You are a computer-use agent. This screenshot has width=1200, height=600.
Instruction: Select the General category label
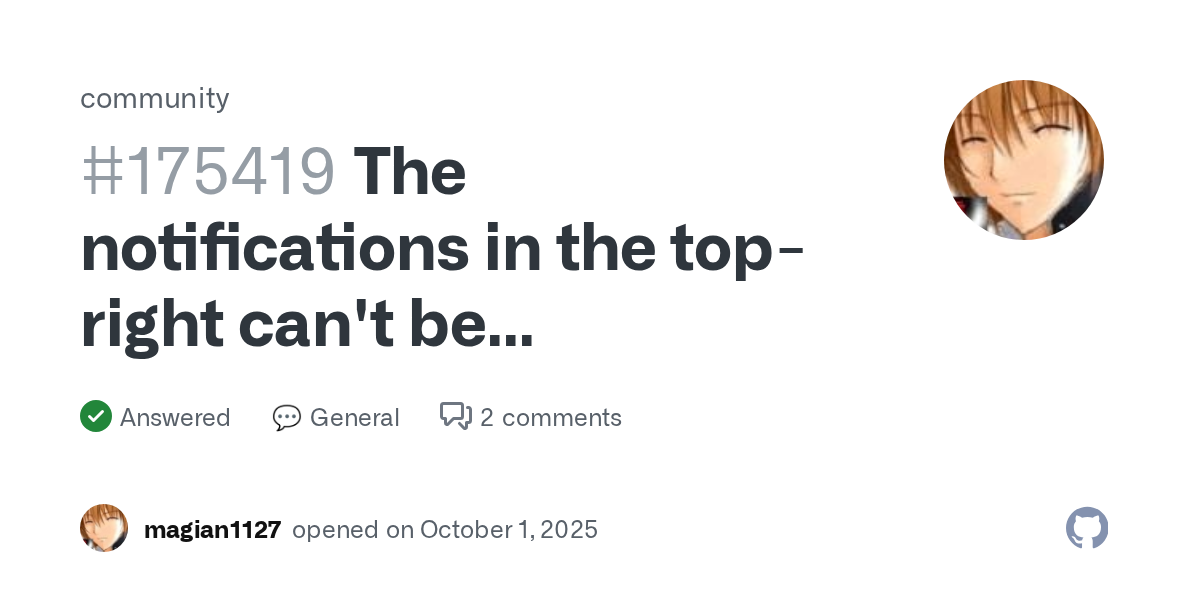coord(354,417)
